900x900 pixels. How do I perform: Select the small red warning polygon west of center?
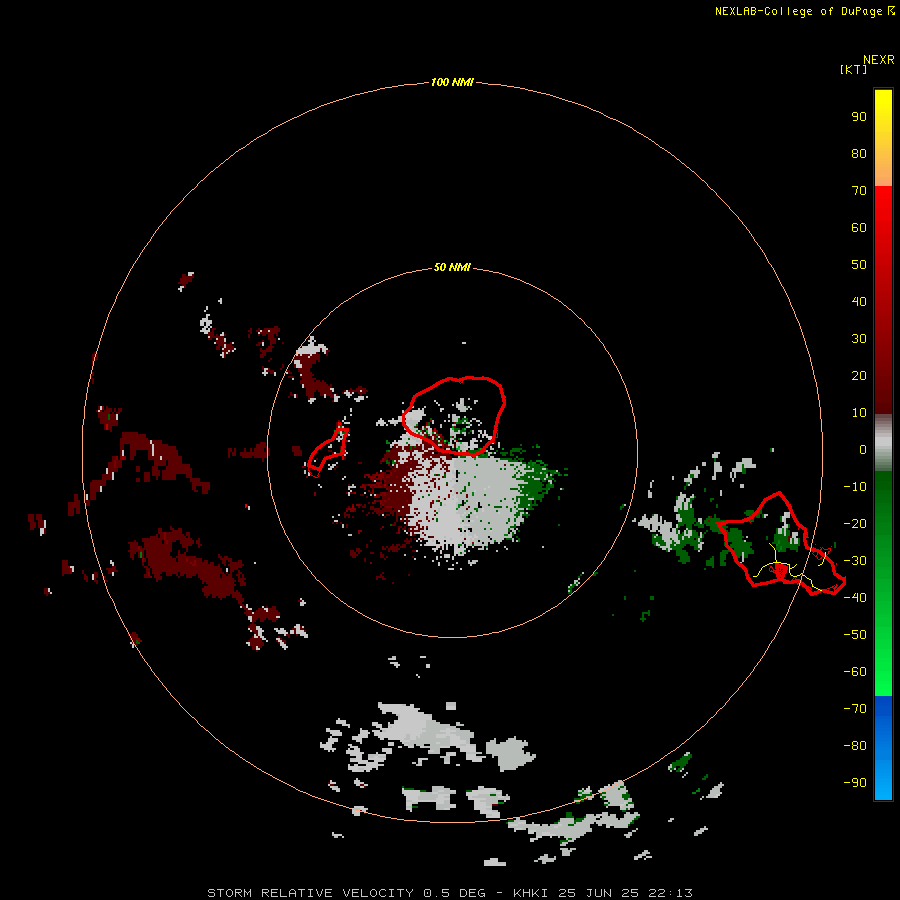pos(328,452)
